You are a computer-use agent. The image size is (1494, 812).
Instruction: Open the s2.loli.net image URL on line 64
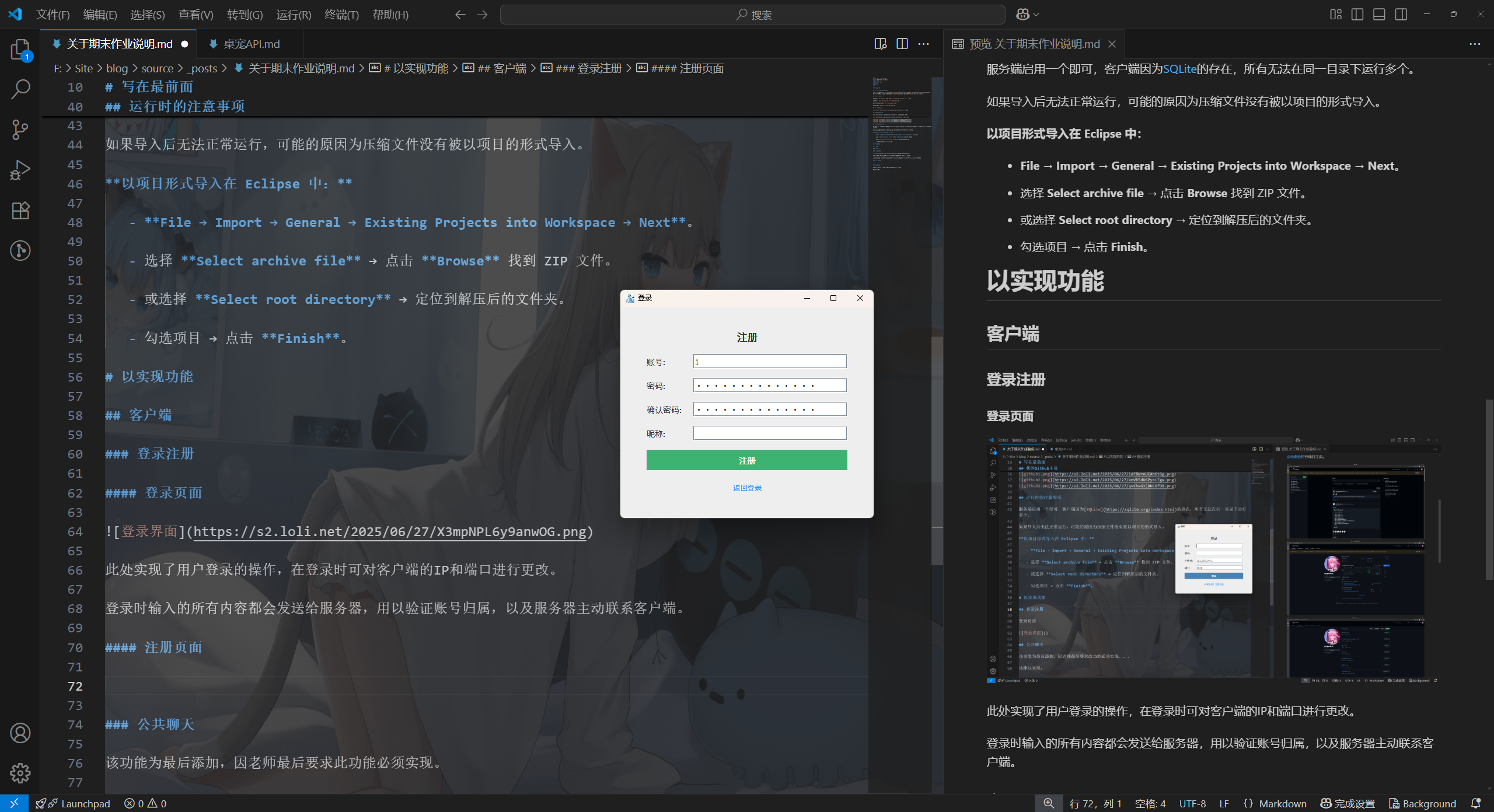tap(390, 531)
